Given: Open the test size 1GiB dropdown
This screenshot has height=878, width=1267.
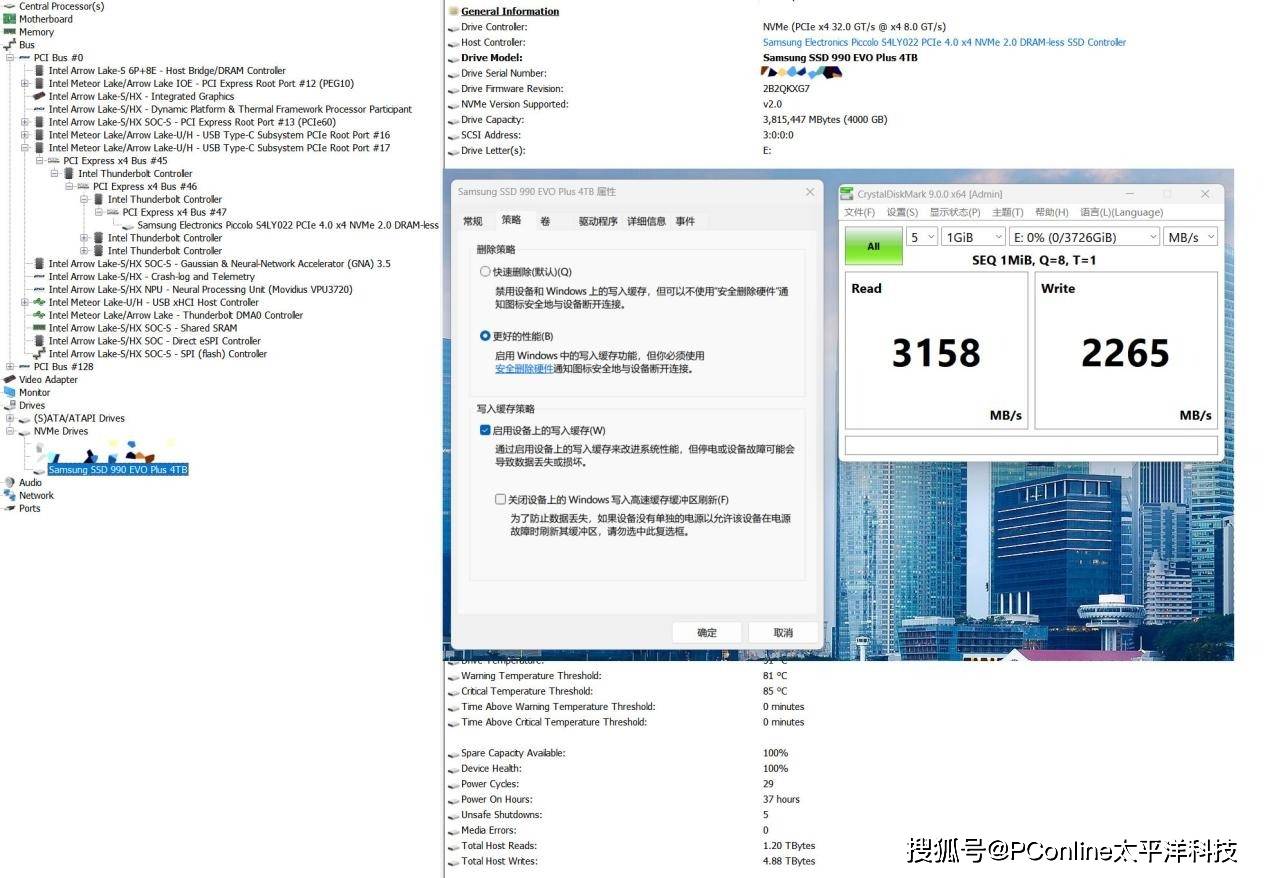Looking at the screenshot, I should click(972, 237).
